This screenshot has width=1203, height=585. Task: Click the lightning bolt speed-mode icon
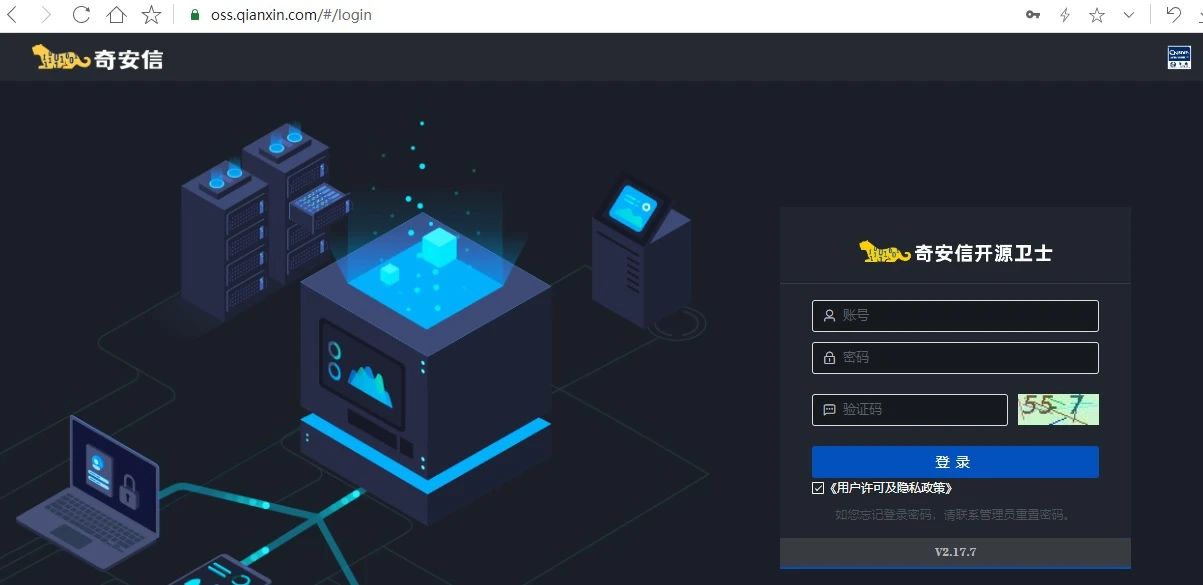1065,15
